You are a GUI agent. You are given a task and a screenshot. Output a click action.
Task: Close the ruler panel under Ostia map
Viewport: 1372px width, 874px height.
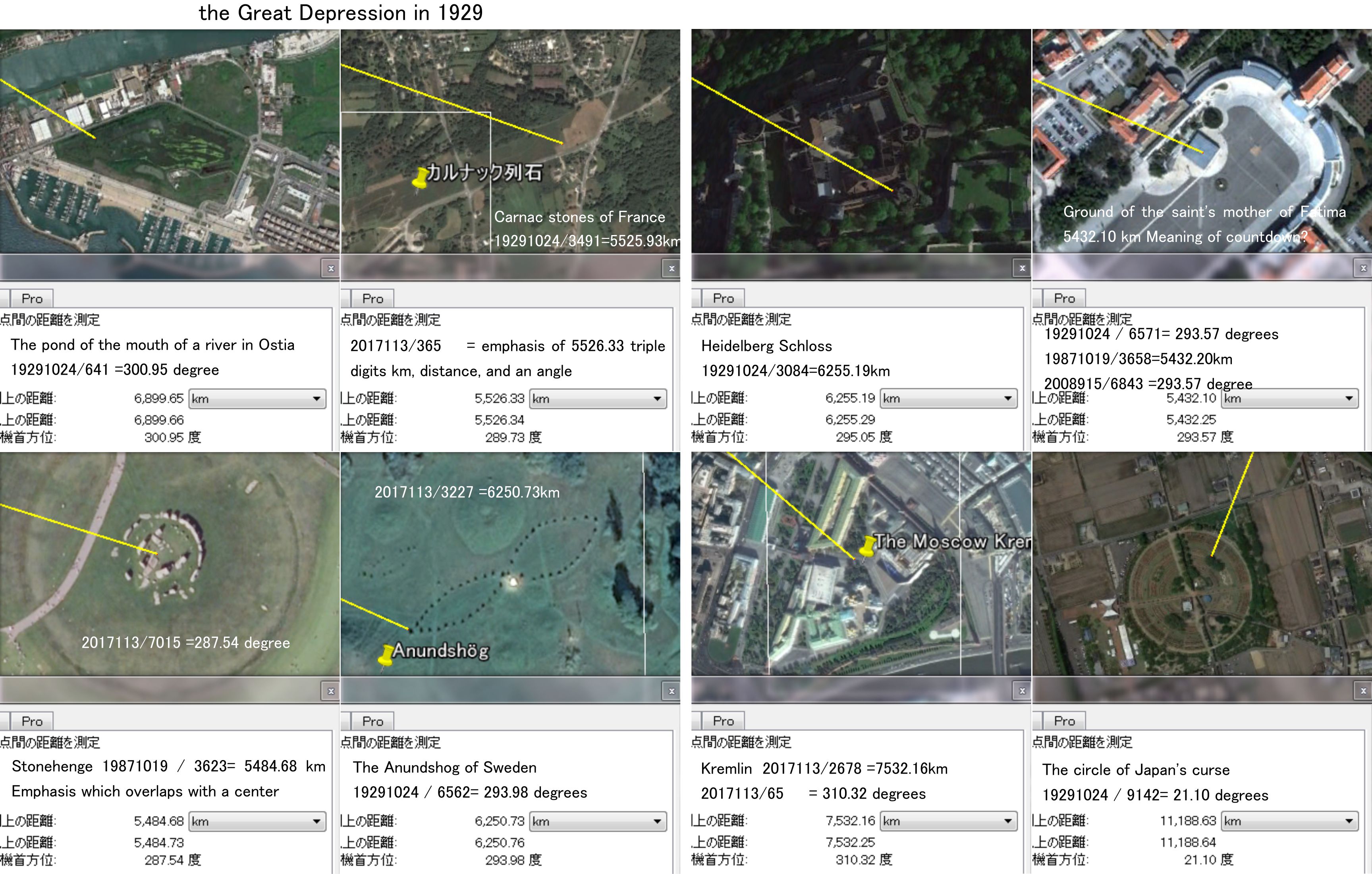(x=330, y=268)
